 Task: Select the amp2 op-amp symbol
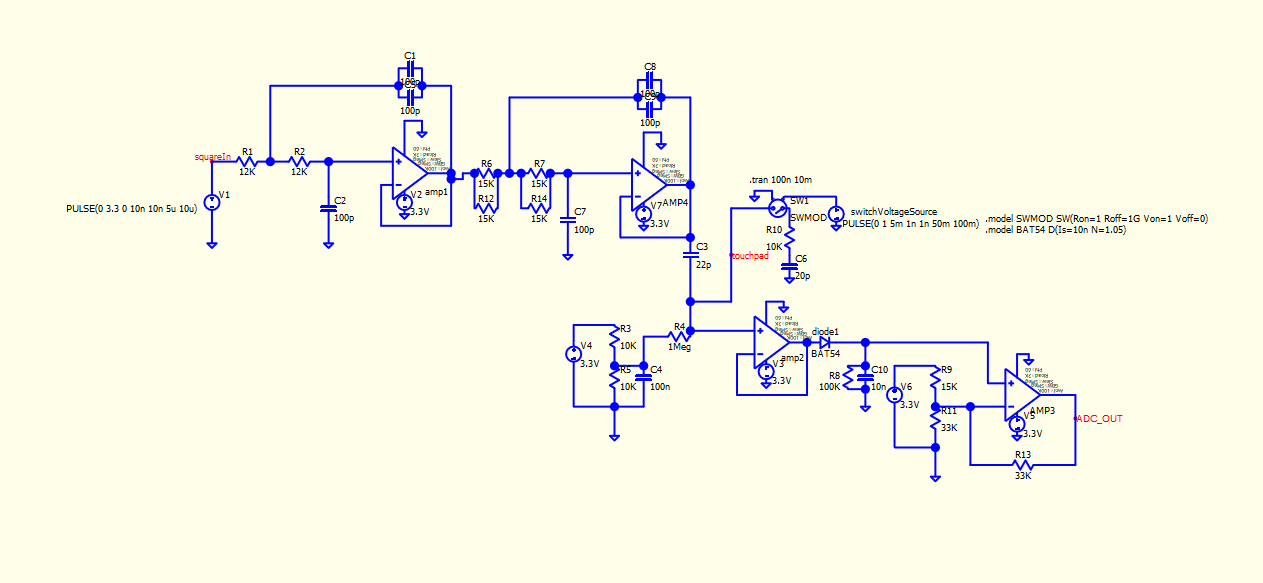(772, 343)
